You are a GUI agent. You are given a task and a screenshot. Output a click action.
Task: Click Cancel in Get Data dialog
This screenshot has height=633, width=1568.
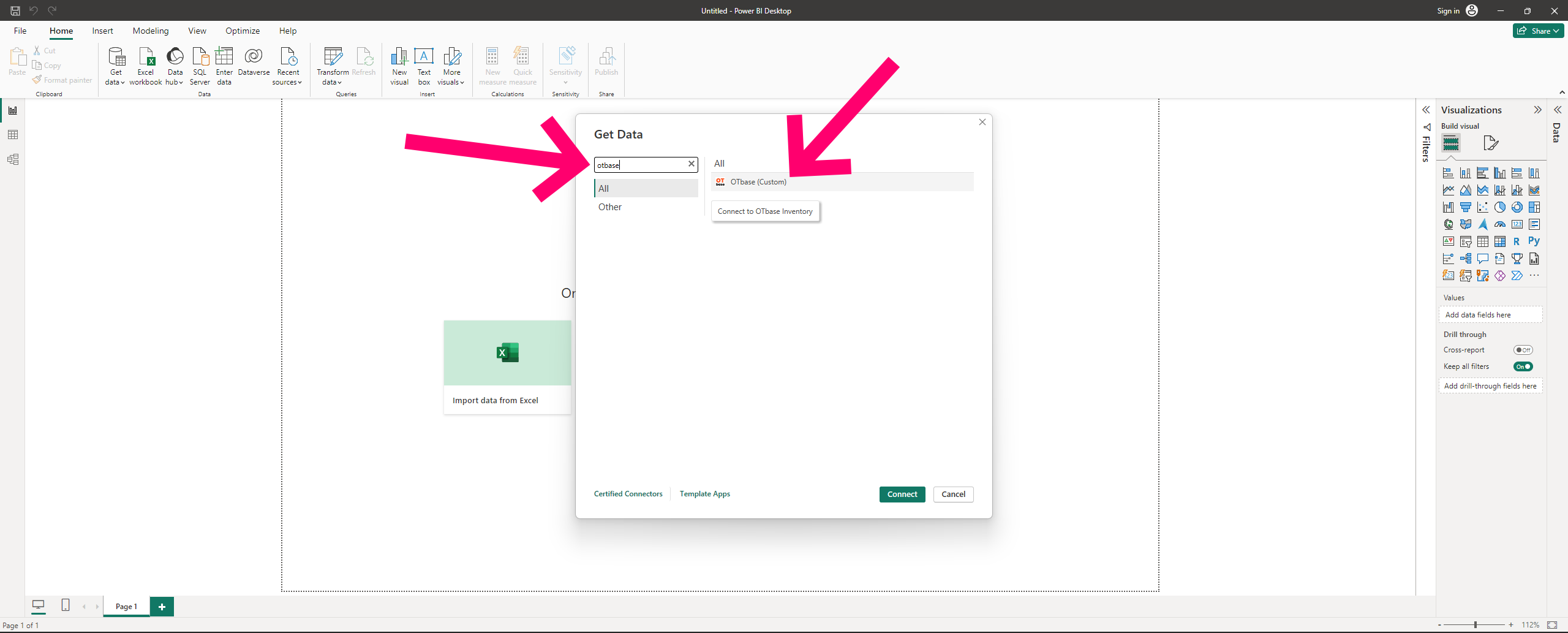tap(953, 495)
